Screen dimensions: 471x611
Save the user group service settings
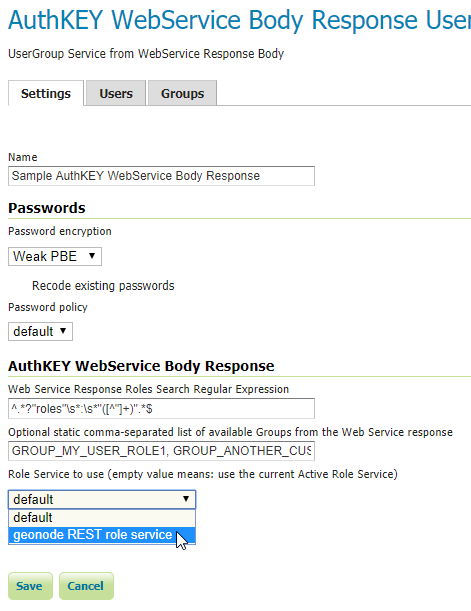[30, 586]
